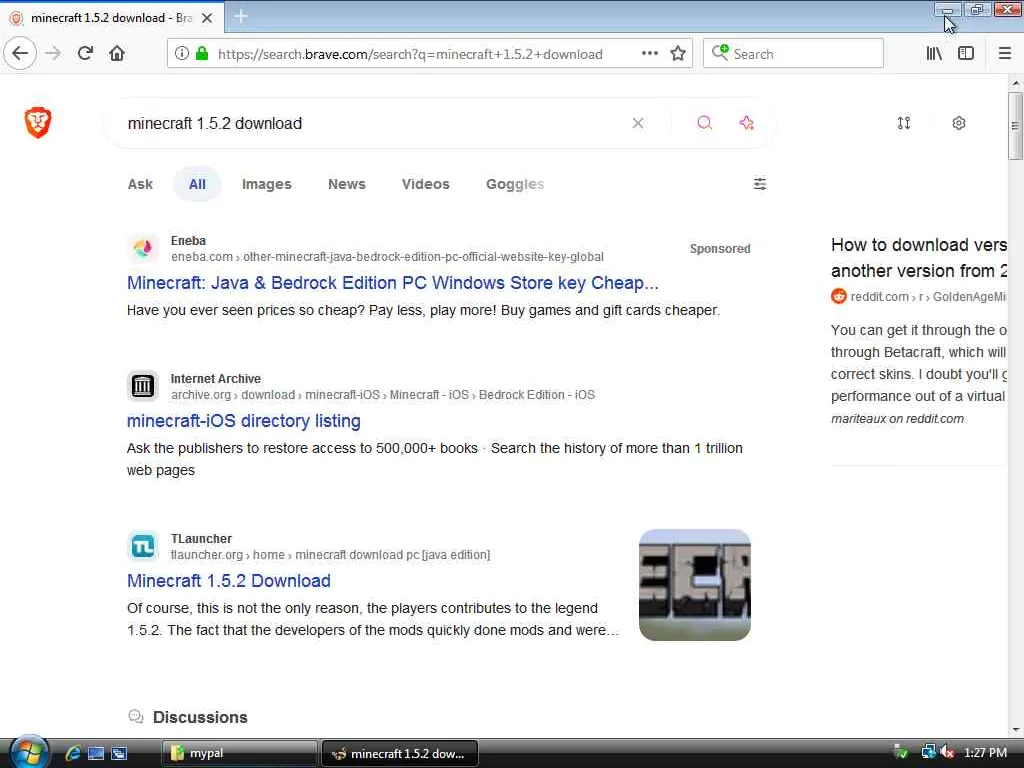This screenshot has height=768, width=1024.
Task: Open the browser hamburger menu
Action: pos(1005,54)
